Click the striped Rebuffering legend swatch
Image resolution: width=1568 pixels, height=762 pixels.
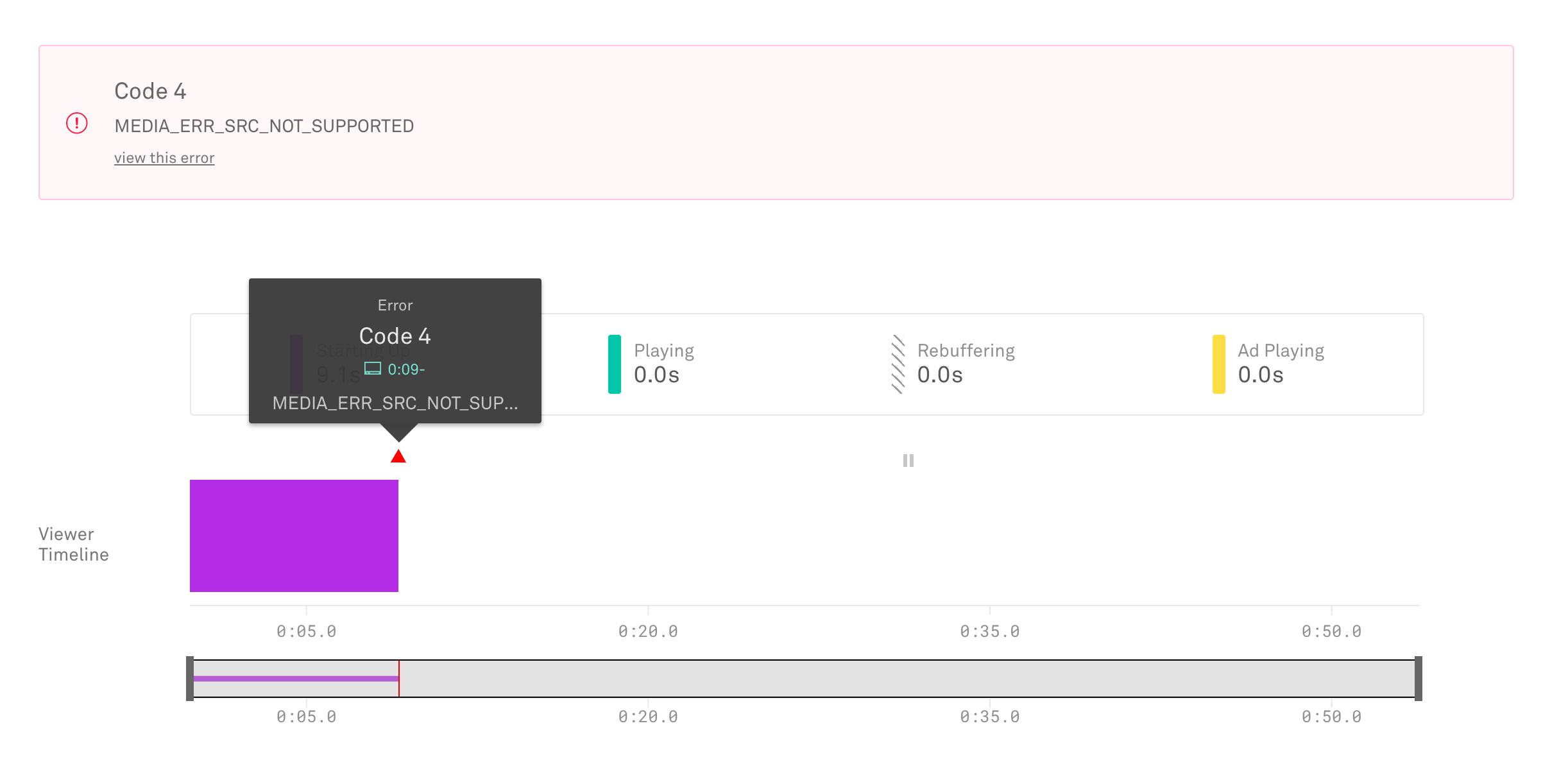pyautogui.click(x=898, y=364)
